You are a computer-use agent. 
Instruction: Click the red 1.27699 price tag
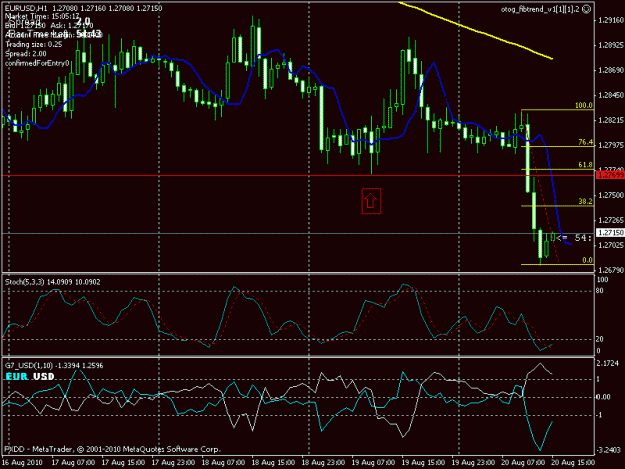[x=610, y=175]
